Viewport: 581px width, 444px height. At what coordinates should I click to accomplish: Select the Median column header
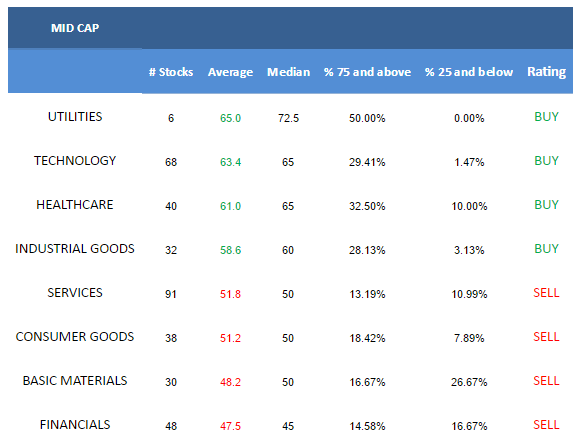[x=288, y=72]
